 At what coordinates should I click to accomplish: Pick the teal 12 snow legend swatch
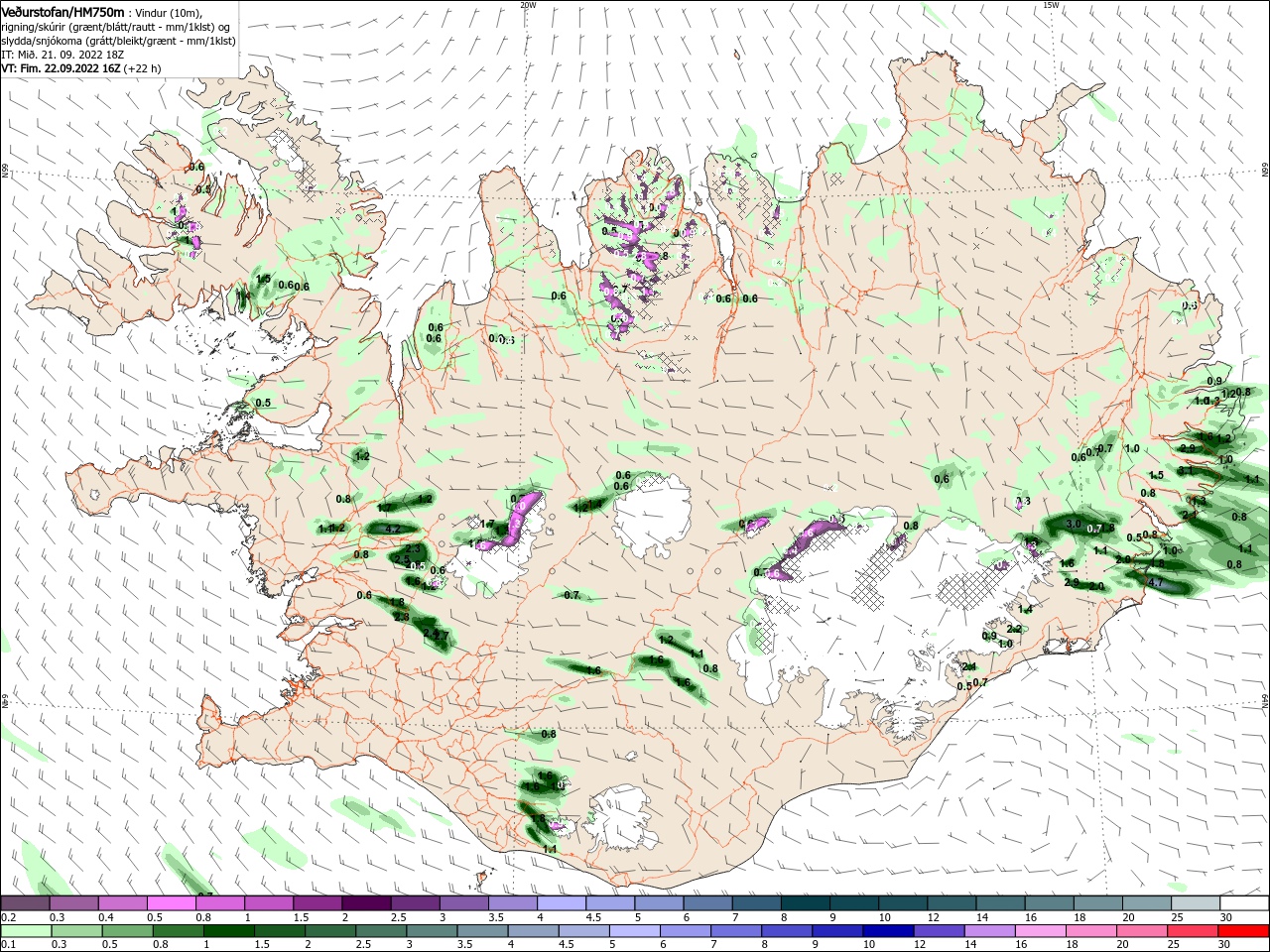click(x=952, y=903)
